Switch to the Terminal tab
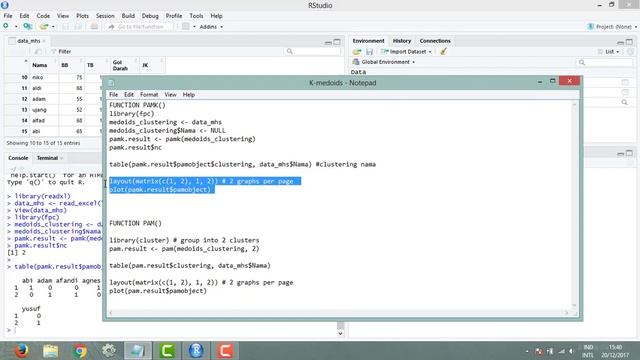The image size is (640, 360). pos(47,158)
